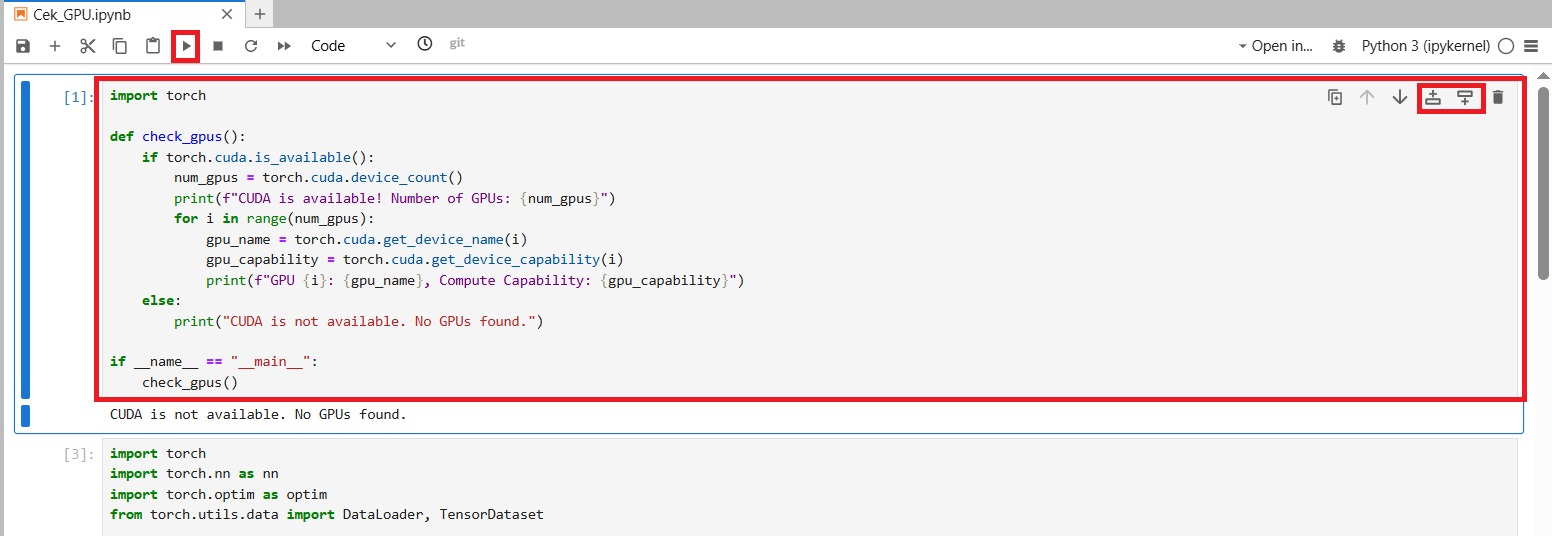1553x539 pixels.
Task: Click the DataLoader, TensorDataset import line
Action: (327, 515)
